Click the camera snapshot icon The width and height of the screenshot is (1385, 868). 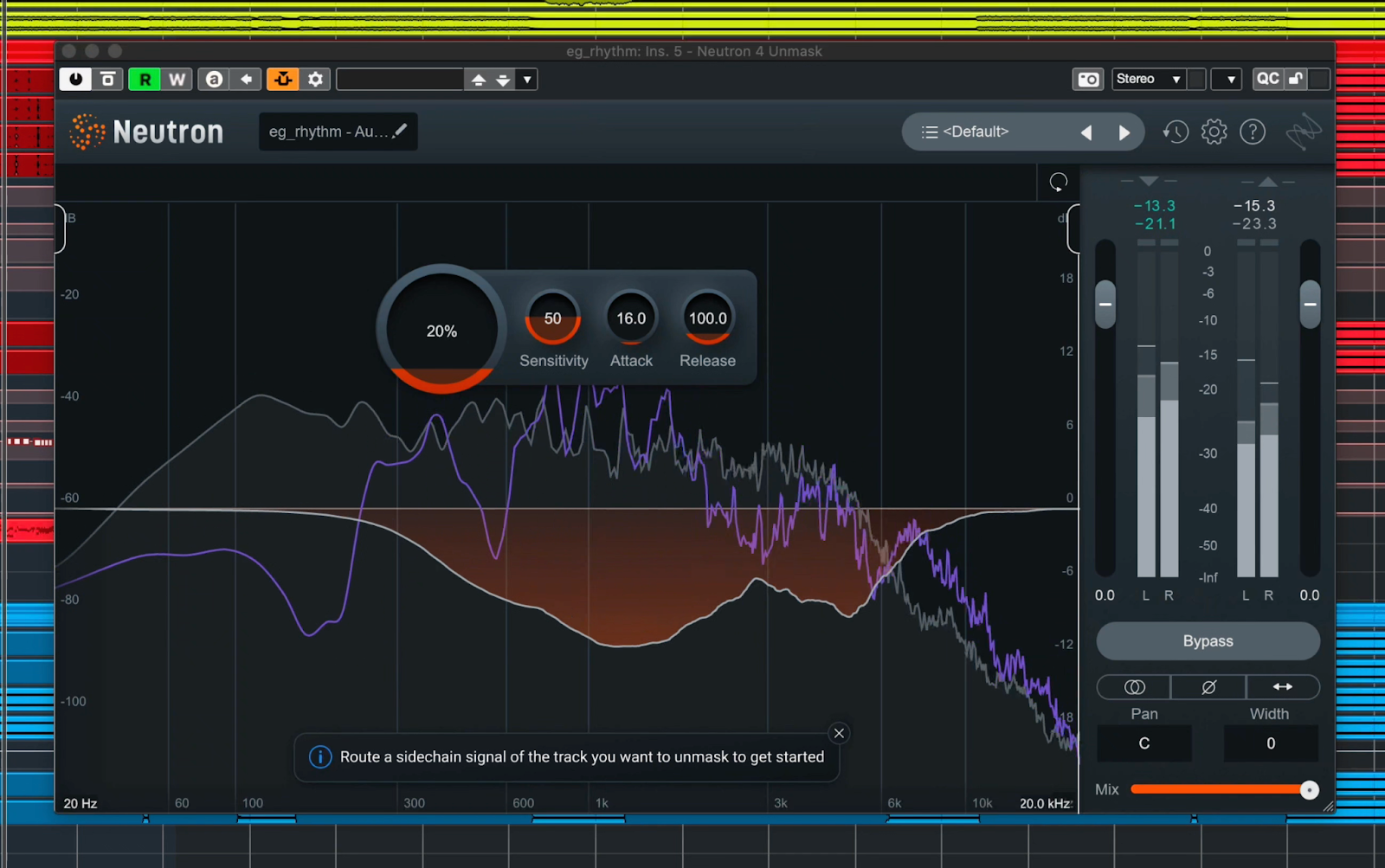[1088, 80]
